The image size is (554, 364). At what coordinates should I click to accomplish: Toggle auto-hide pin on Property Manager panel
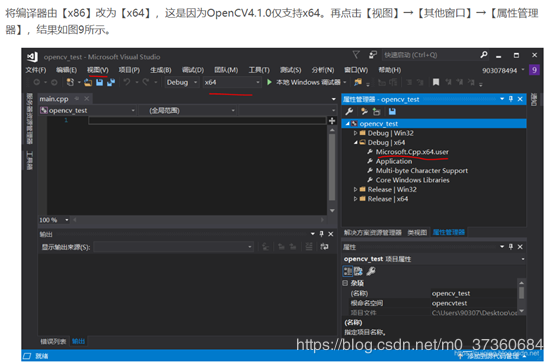pyautogui.click(x=511, y=99)
